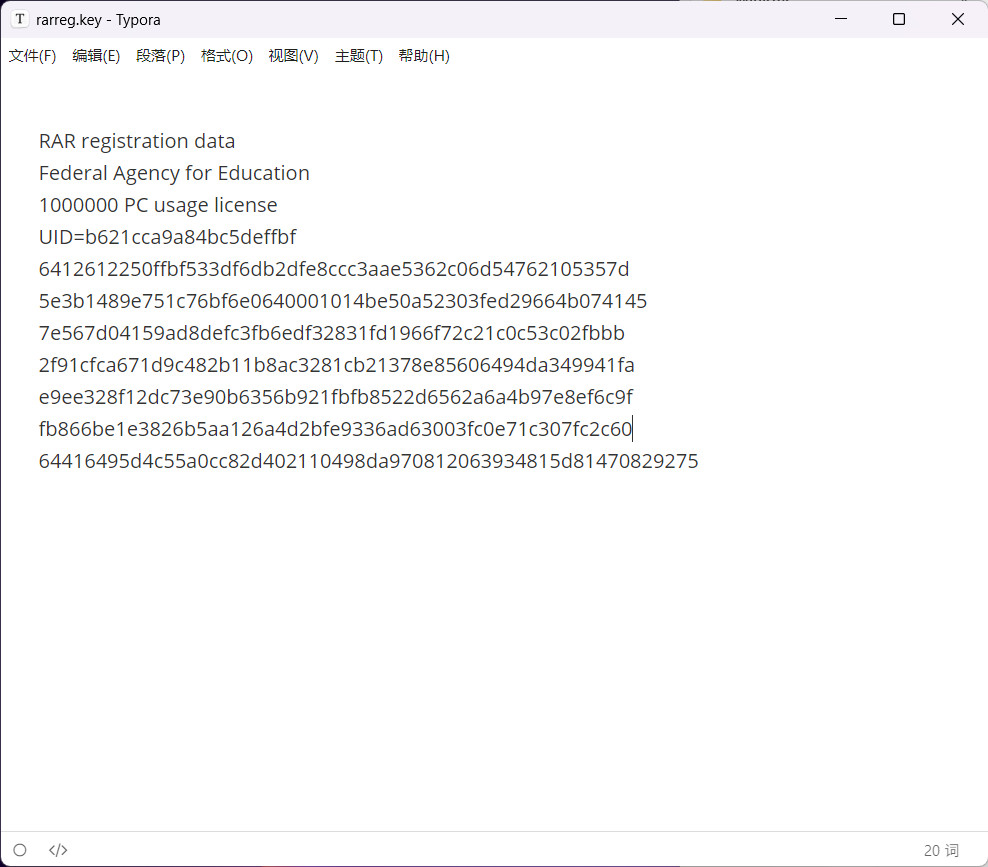
Task: Toggle sidebar with circle icon
Action: pyautogui.click(x=20, y=850)
